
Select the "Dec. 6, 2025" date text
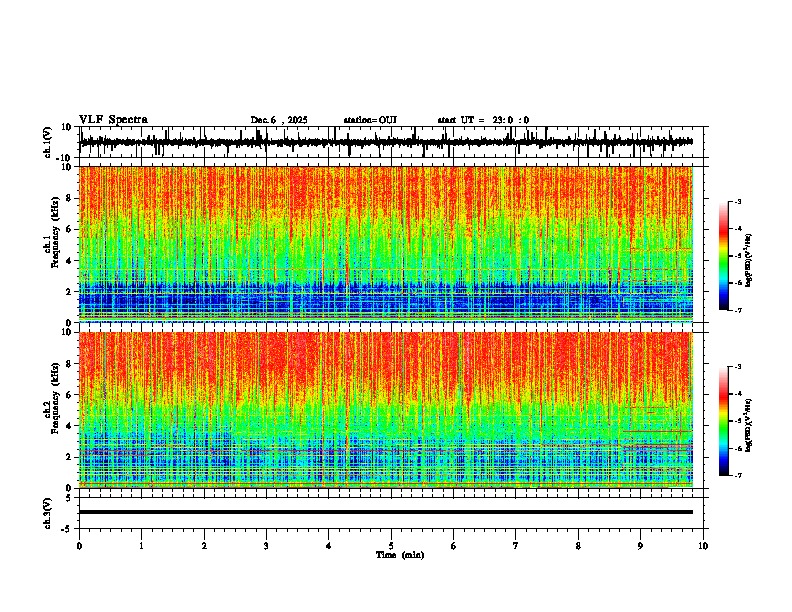[279, 120]
